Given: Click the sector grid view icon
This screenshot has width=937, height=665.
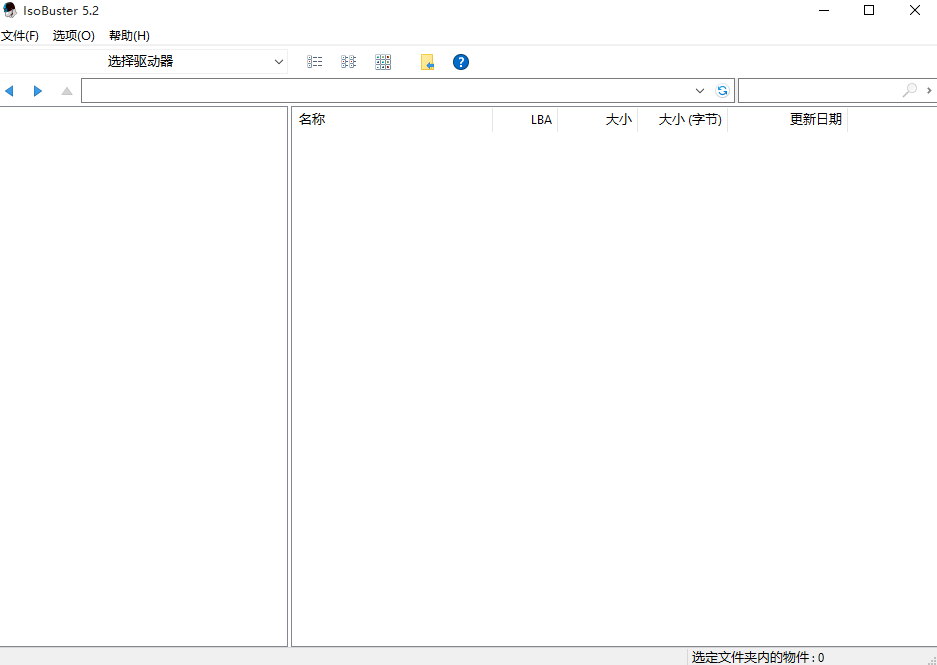Looking at the screenshot, I should (x=383, y=61).
